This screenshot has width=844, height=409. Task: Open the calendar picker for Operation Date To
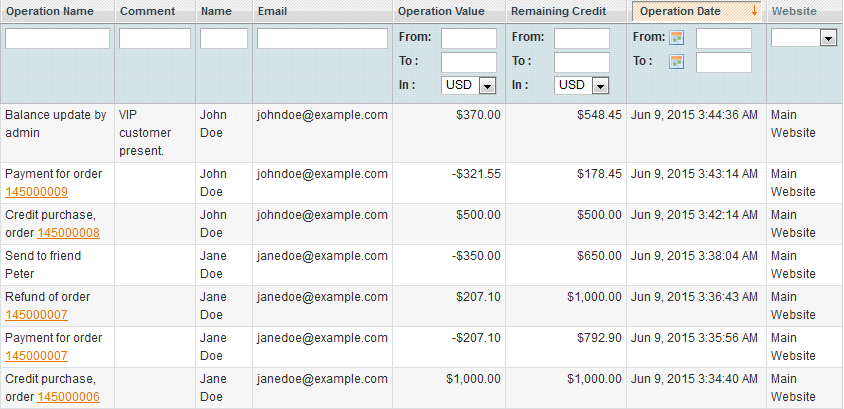[677, 62]
